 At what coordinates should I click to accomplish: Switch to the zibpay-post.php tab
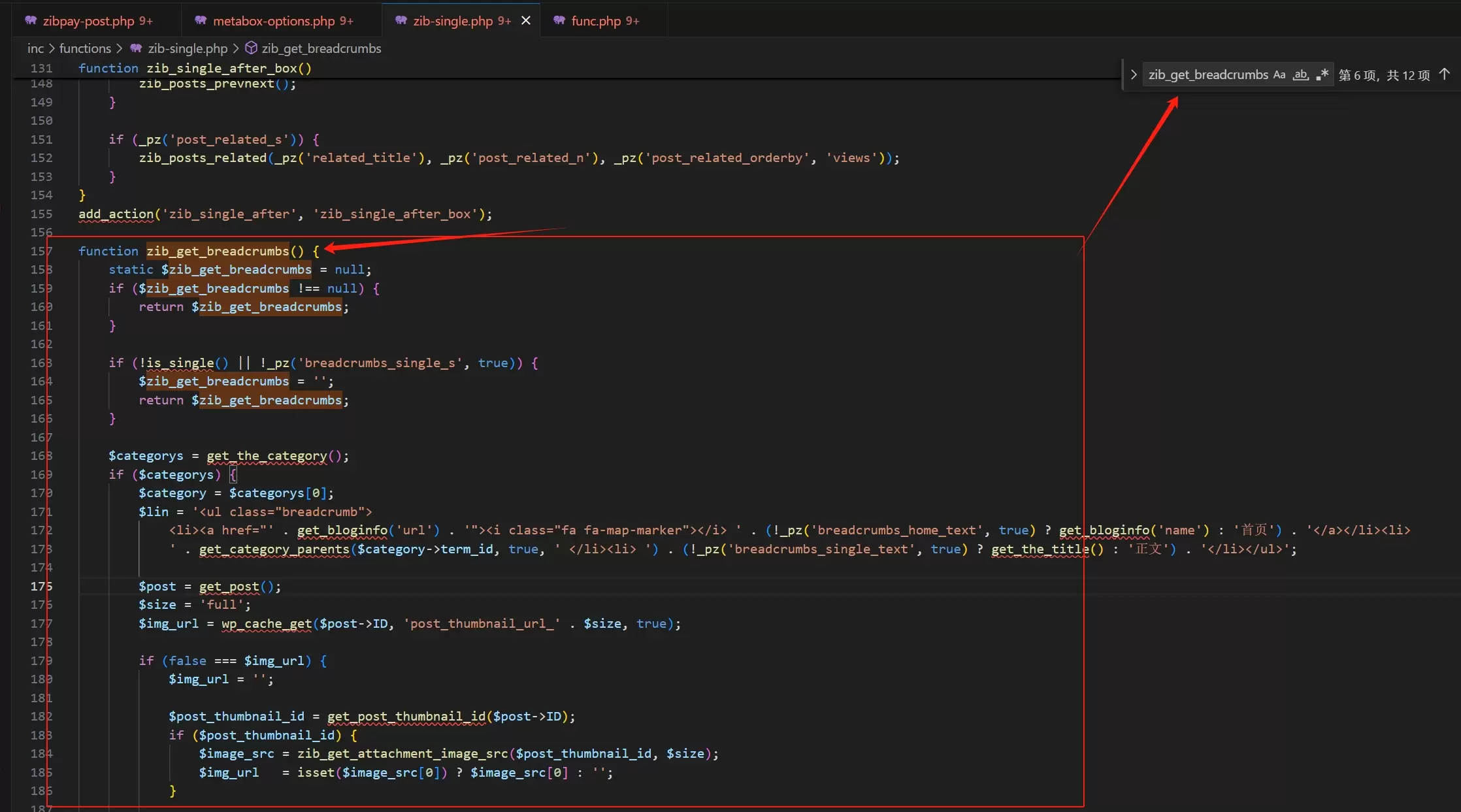[97, 21]
